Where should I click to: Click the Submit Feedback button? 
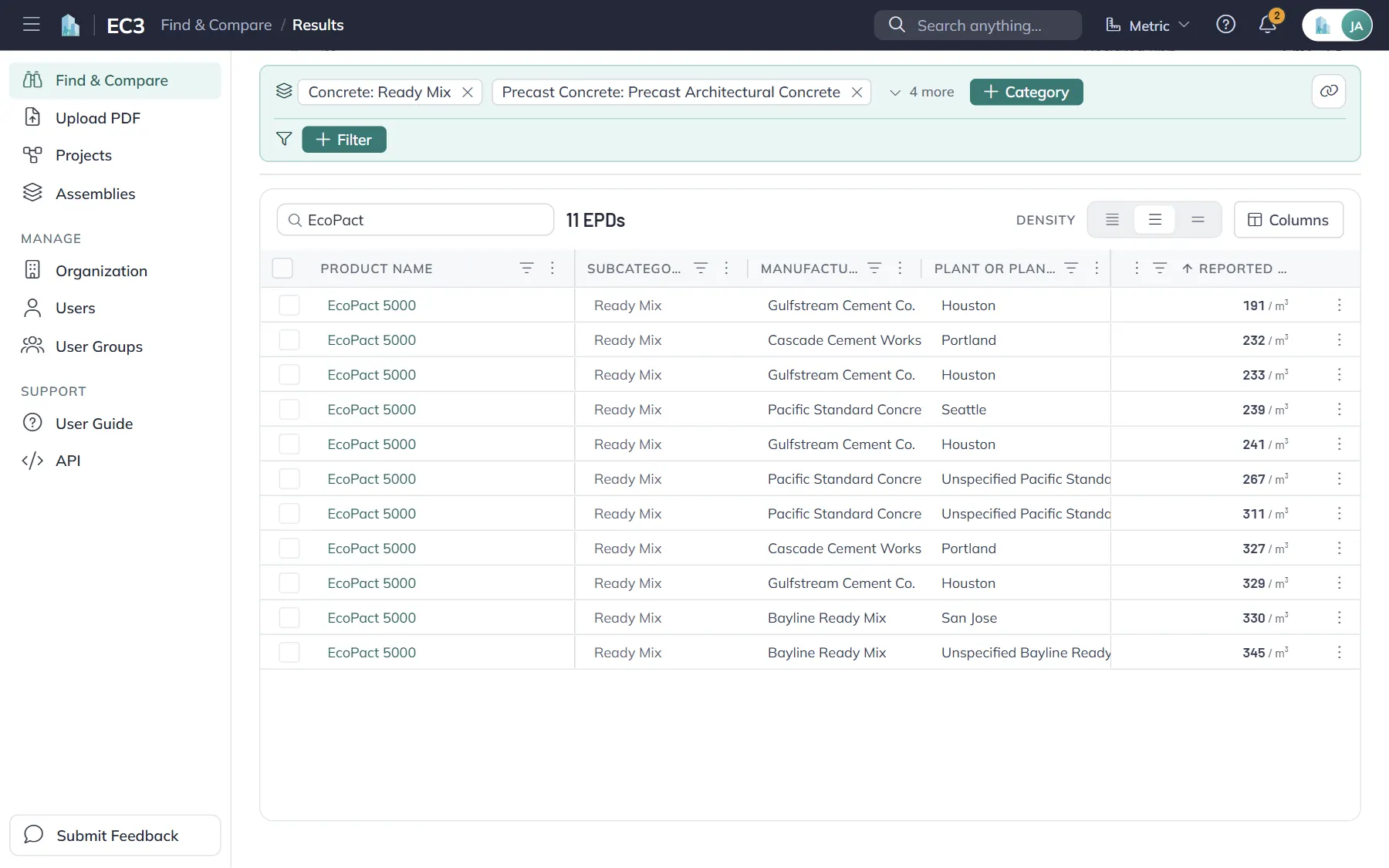coord(115,835)
